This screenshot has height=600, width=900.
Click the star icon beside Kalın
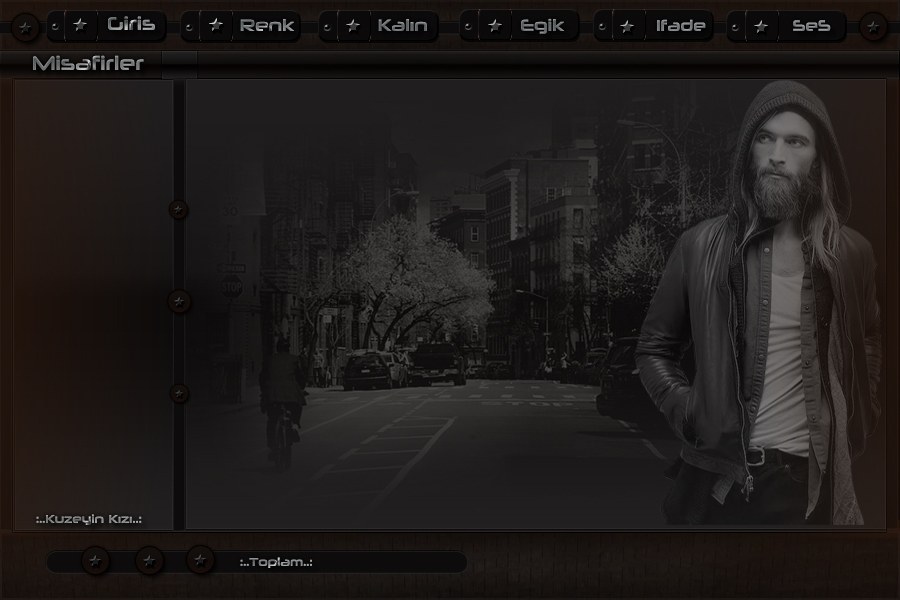[352, 25]
